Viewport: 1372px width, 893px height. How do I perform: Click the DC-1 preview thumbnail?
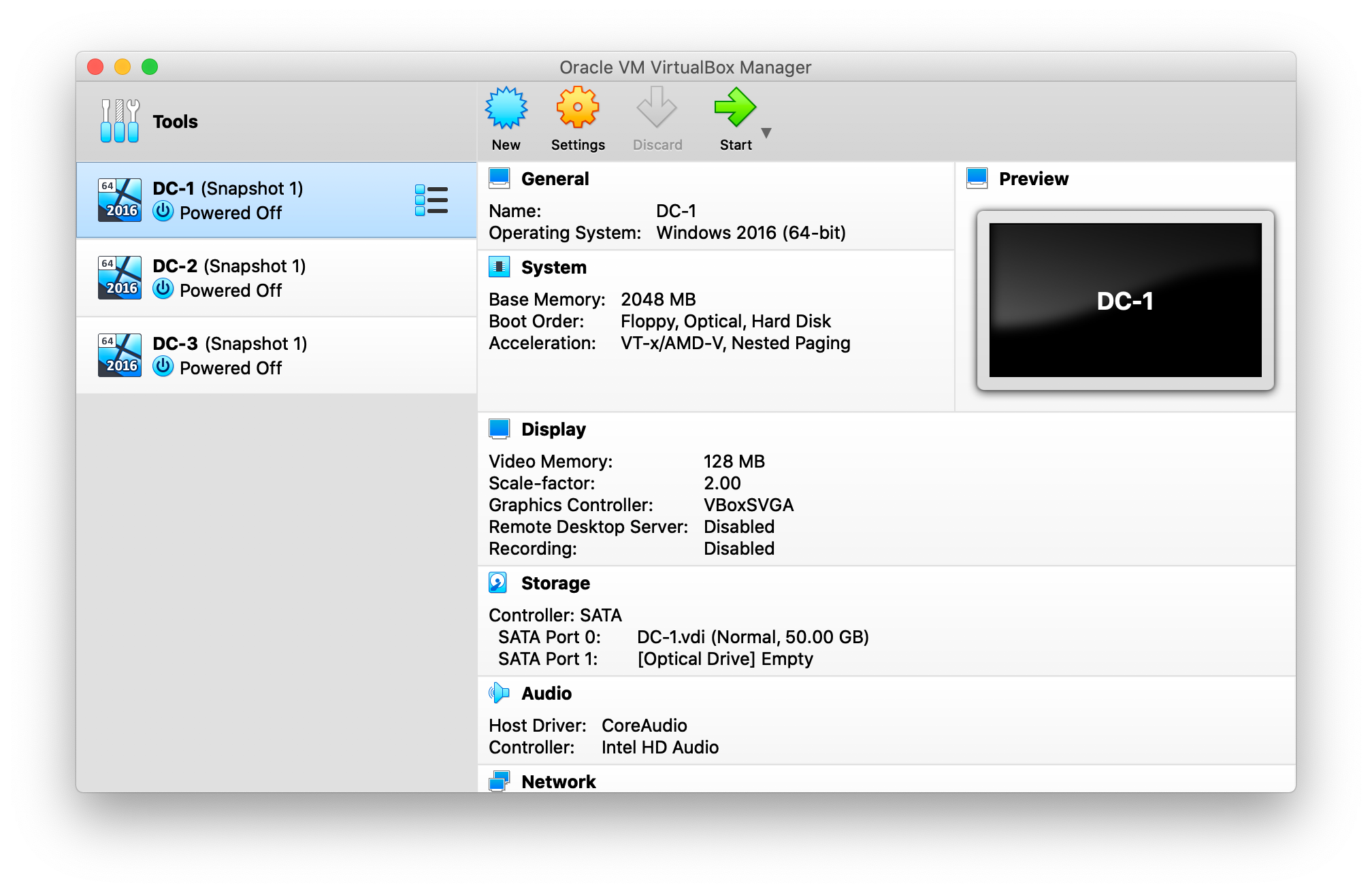1125,300
